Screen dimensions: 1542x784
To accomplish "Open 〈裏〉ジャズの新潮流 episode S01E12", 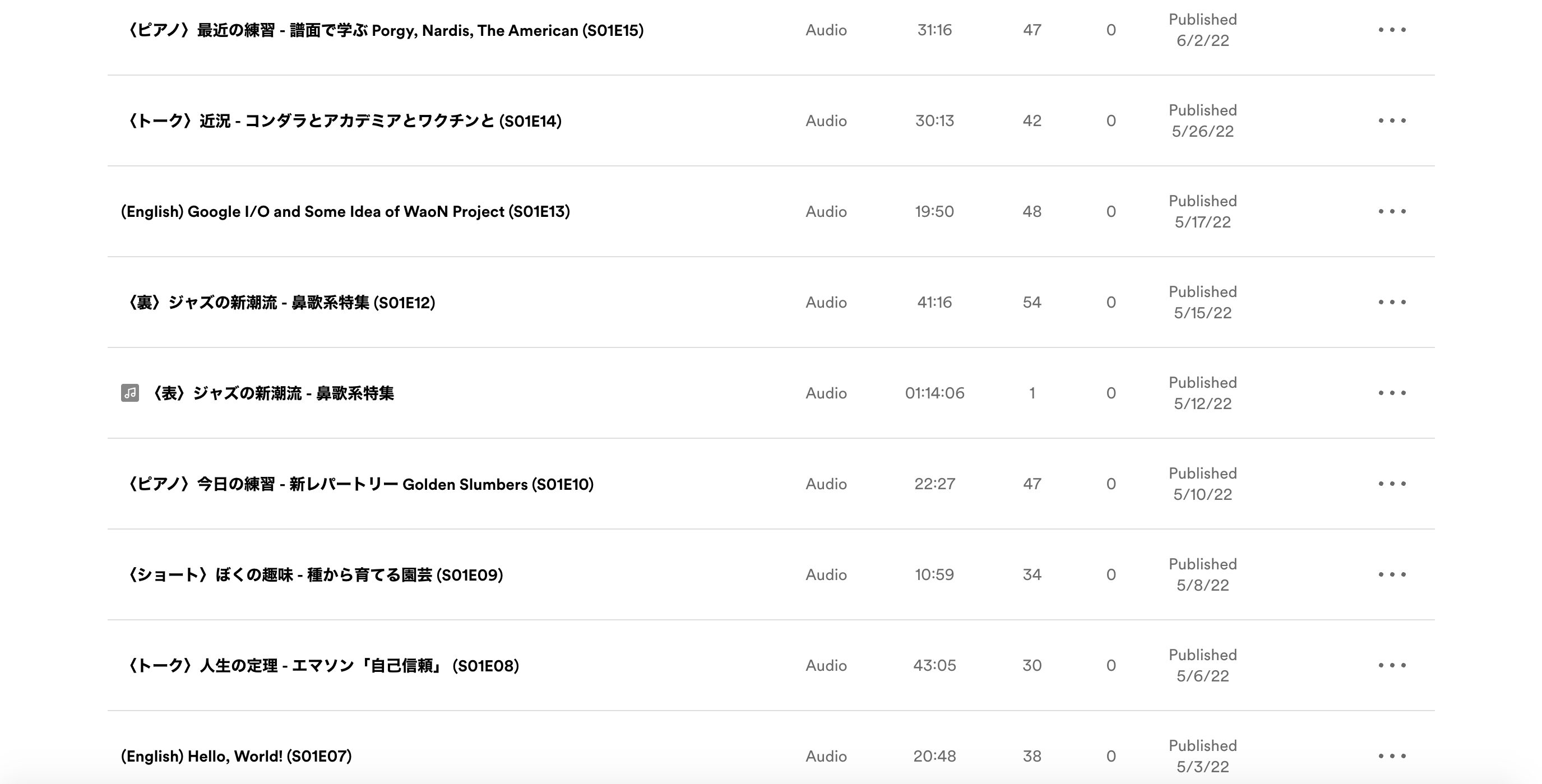I will point(279,303).
